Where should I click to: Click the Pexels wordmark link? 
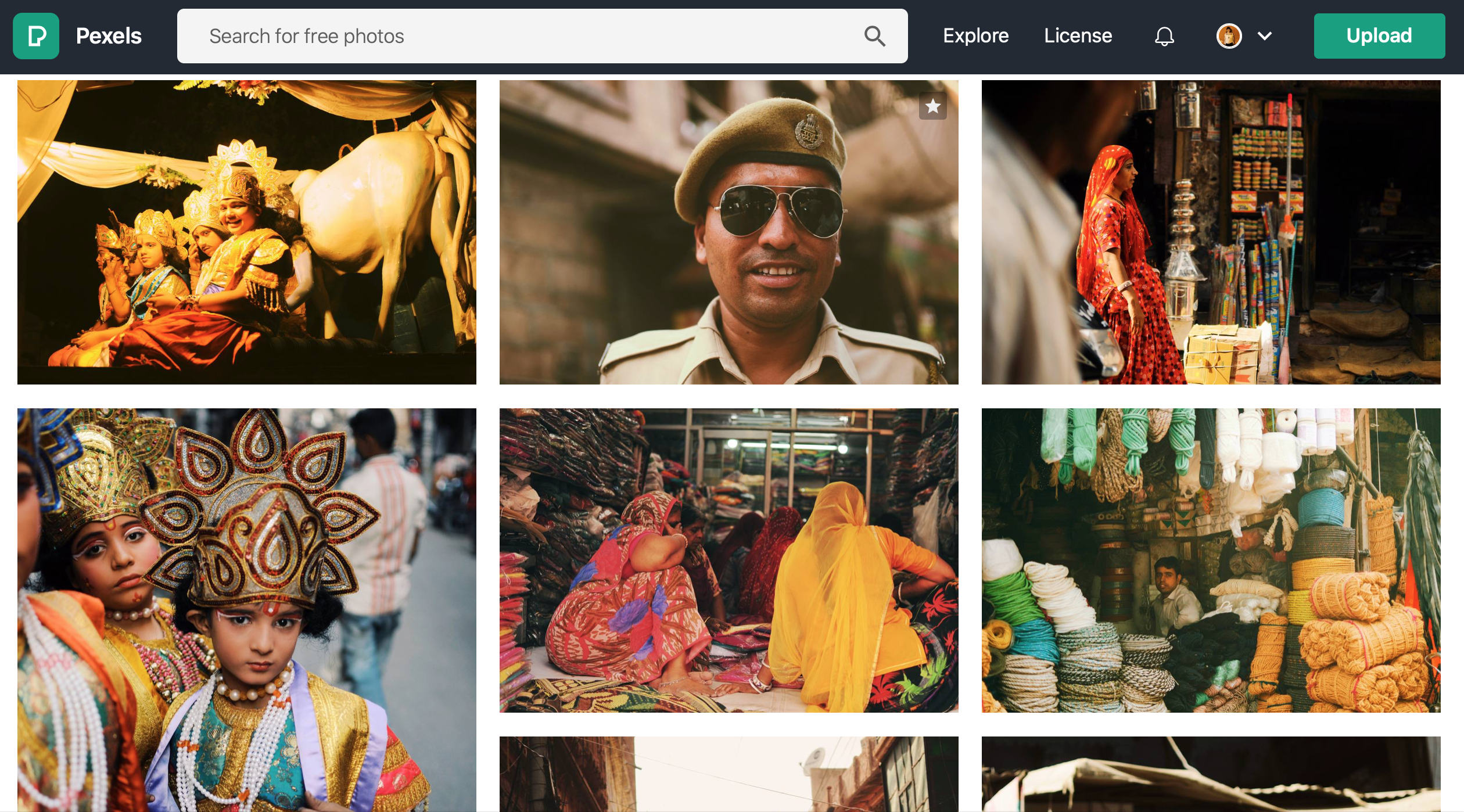(109, 36)
